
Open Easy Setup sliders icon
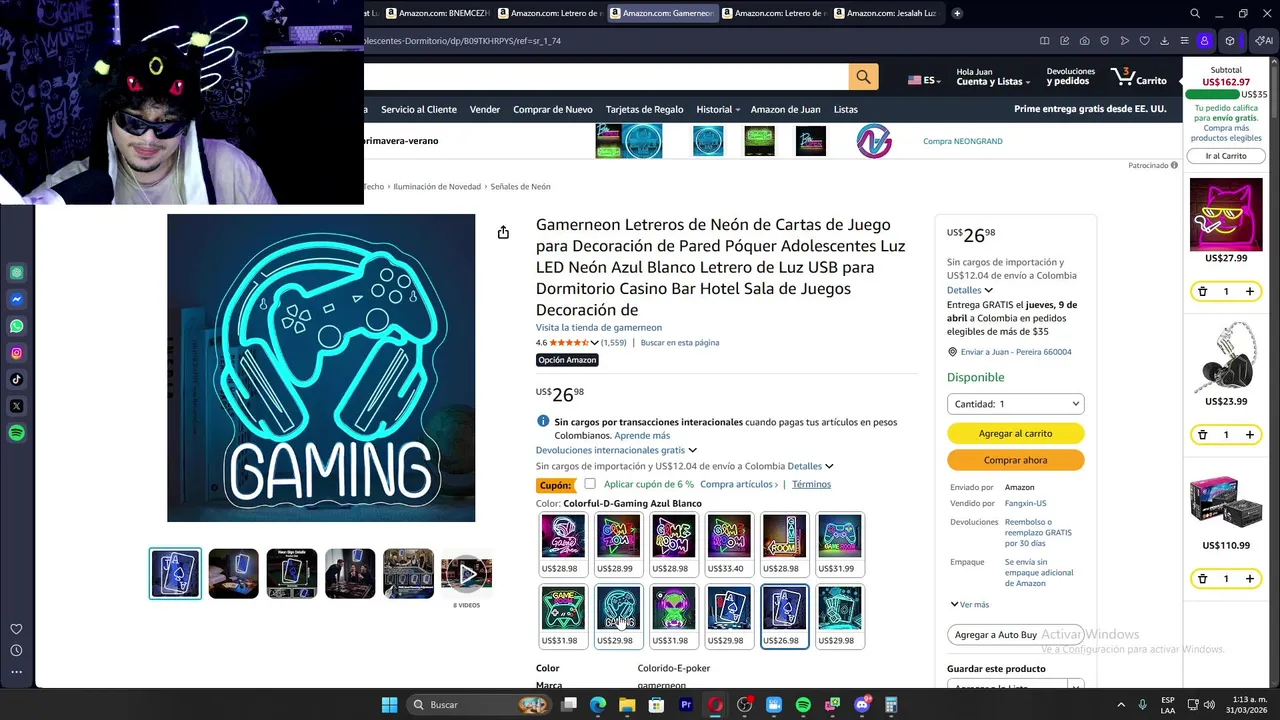pos(1184,41)
